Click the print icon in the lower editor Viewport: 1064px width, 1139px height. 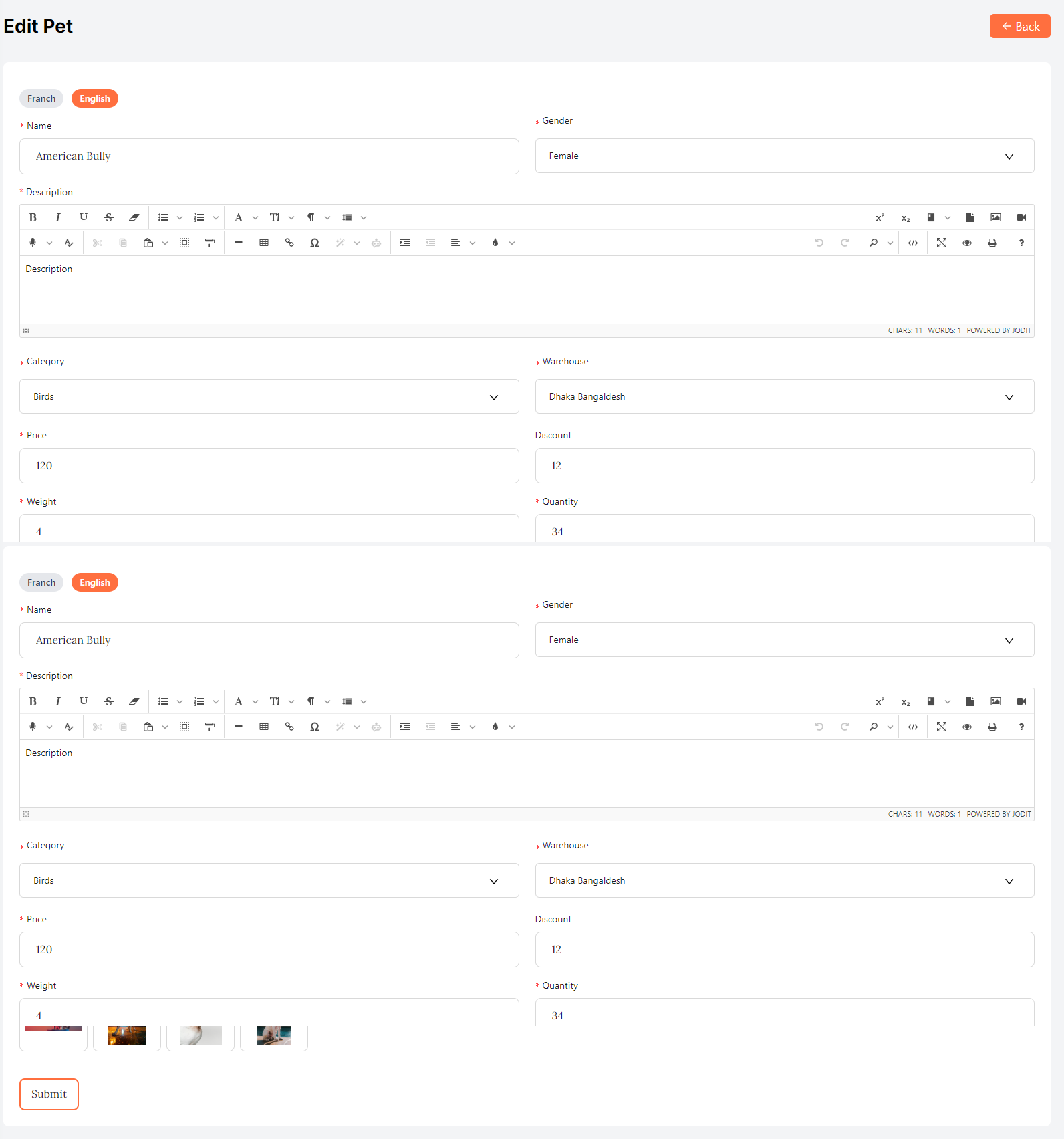pos(992,727)
